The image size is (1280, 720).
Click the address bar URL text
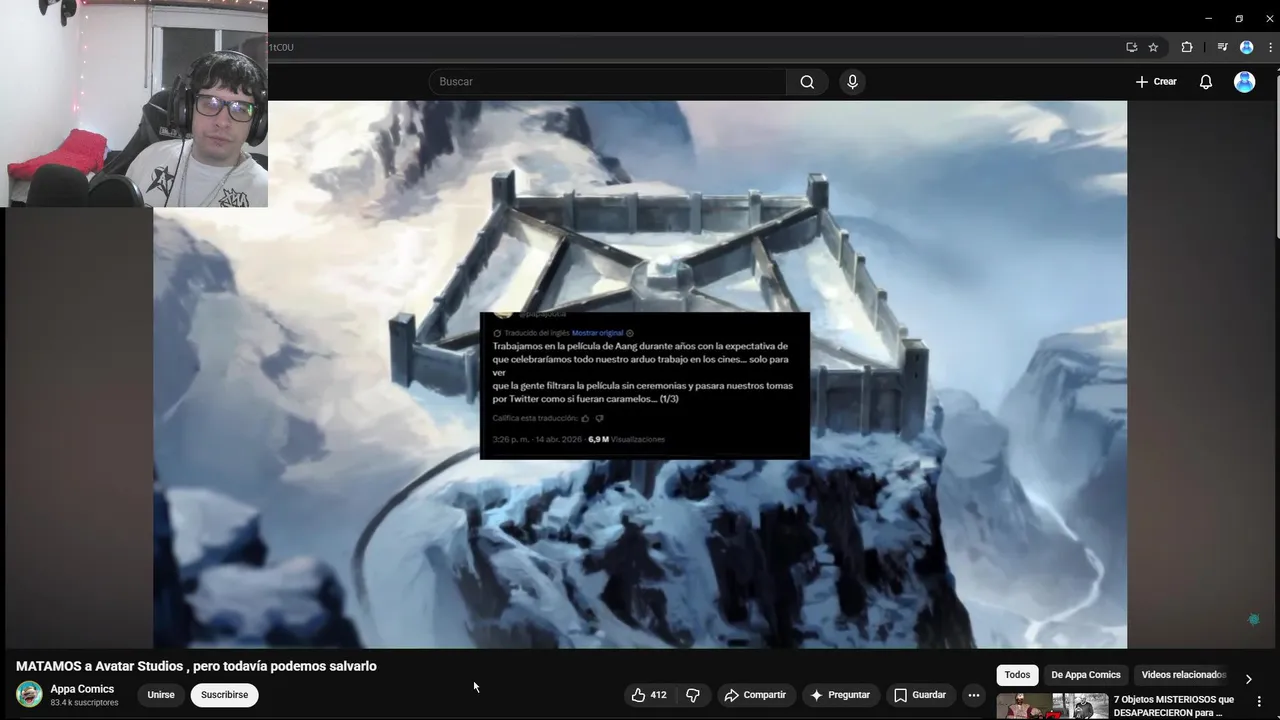click(x=281, y=47)
